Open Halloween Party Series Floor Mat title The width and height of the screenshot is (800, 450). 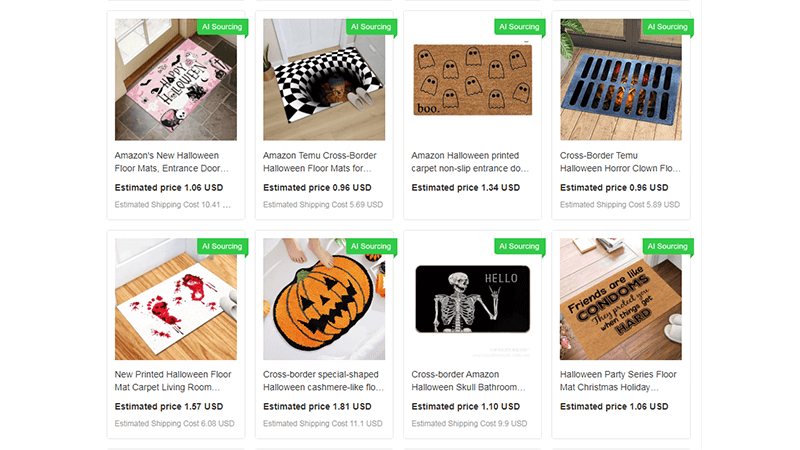(618, 381)
